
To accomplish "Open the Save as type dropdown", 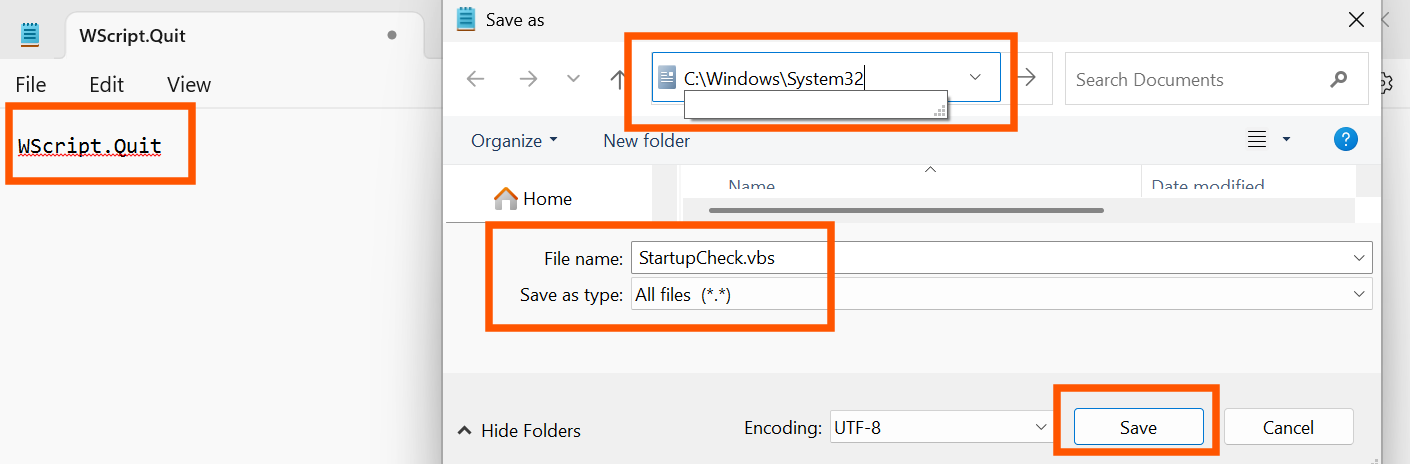I will (1358, 294).
